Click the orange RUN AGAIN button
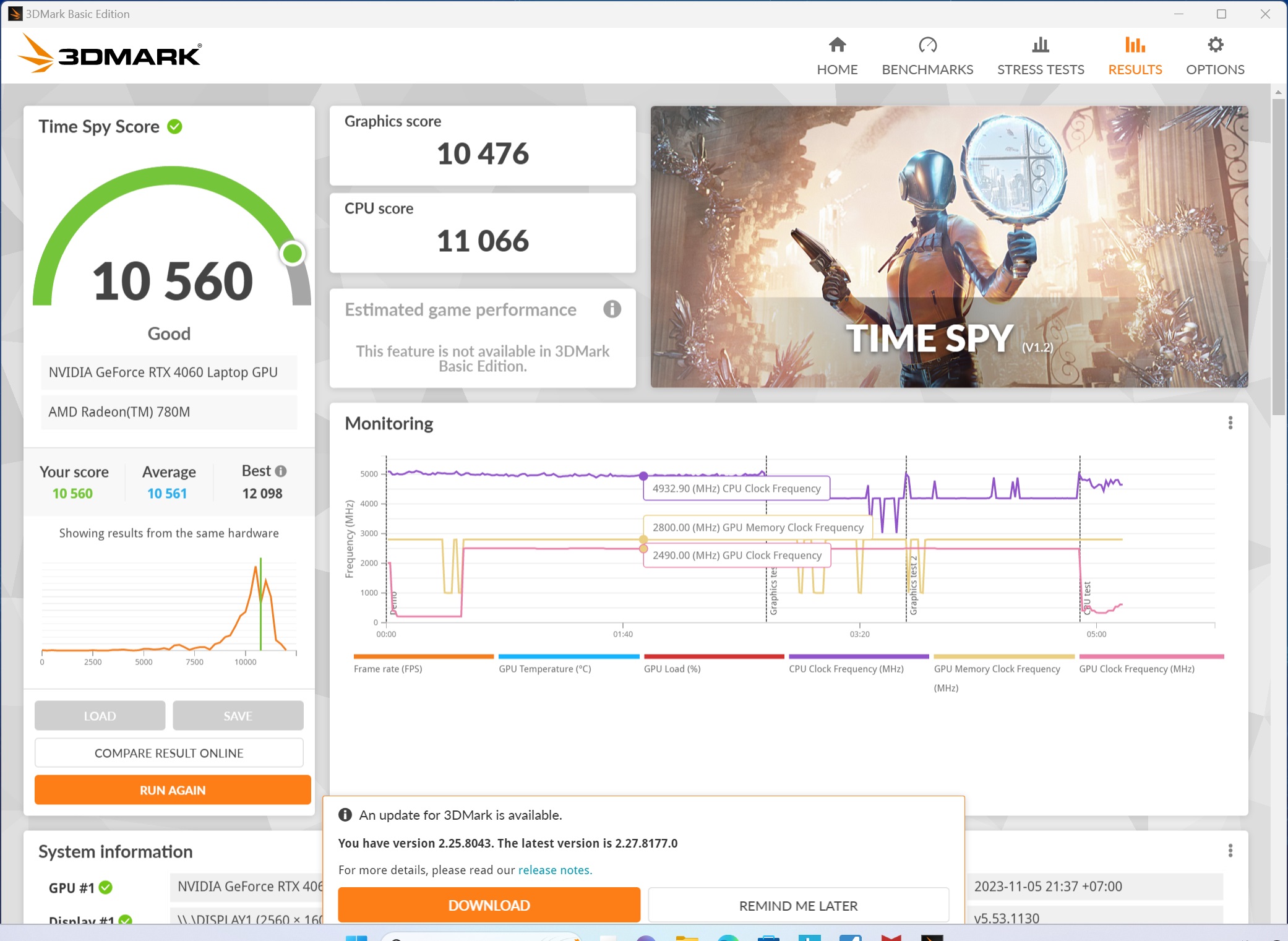This screenshot has height=941, width=1288. pos(173,789)
